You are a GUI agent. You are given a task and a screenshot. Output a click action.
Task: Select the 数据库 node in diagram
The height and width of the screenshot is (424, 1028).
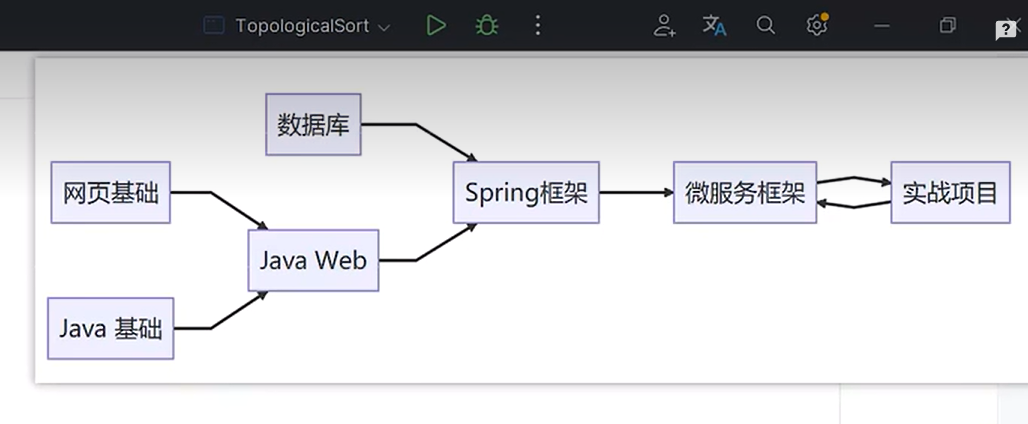tap(313, 125)
